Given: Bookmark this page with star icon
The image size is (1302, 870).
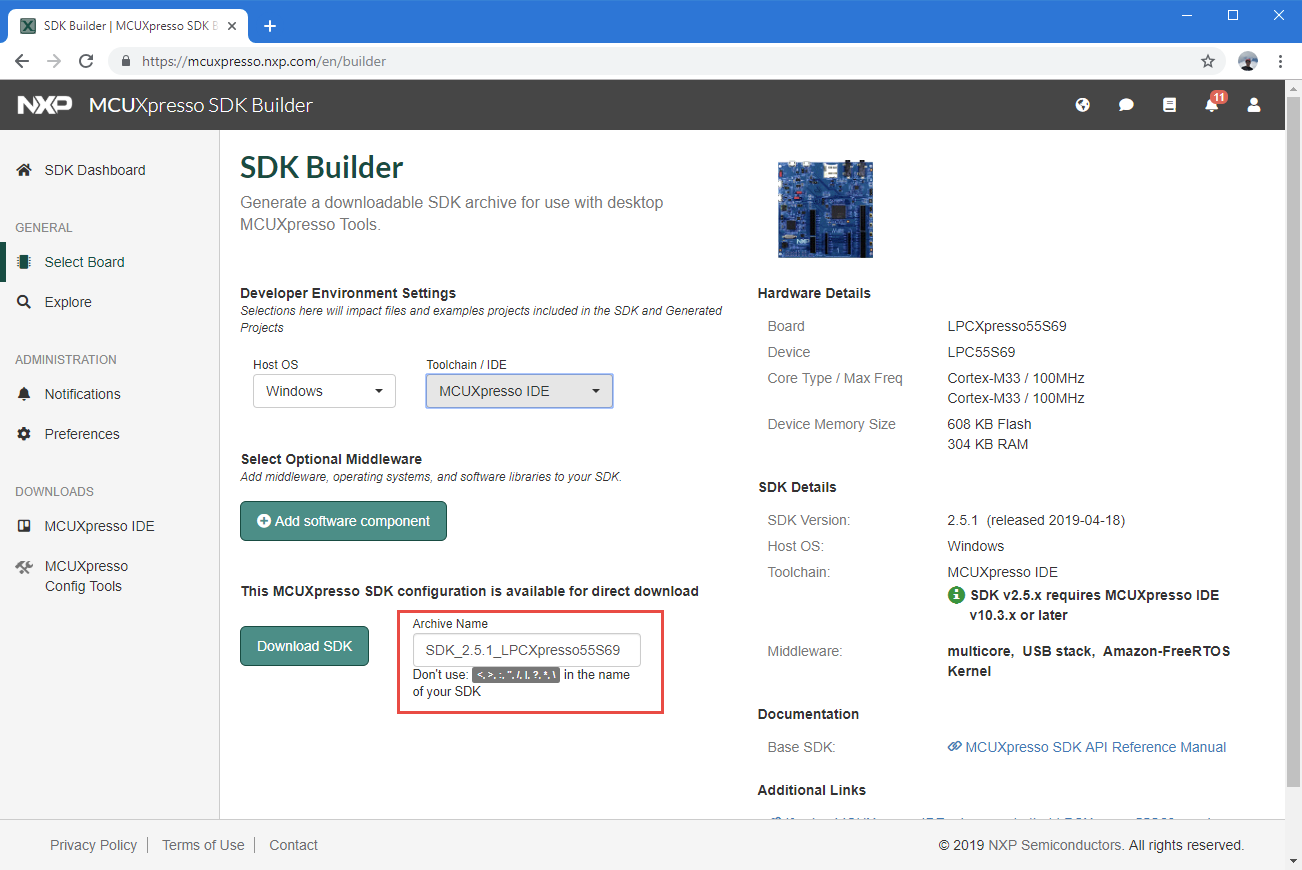Looking at the screenshot, I should coord(1208,61).
